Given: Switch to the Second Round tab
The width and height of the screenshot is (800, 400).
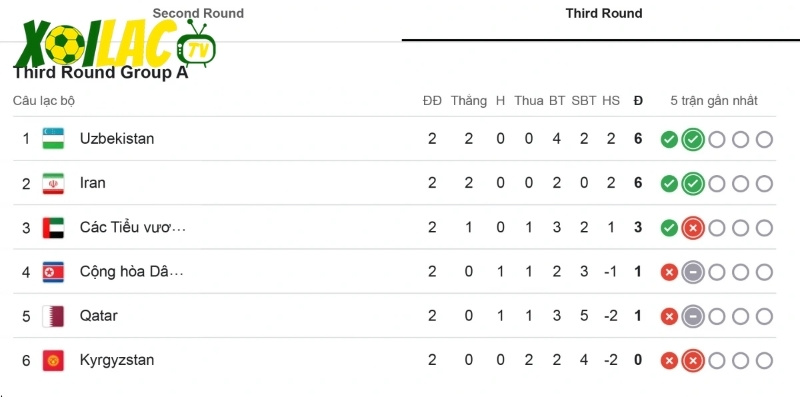Looking at the screenshot, I should (198, 14).
